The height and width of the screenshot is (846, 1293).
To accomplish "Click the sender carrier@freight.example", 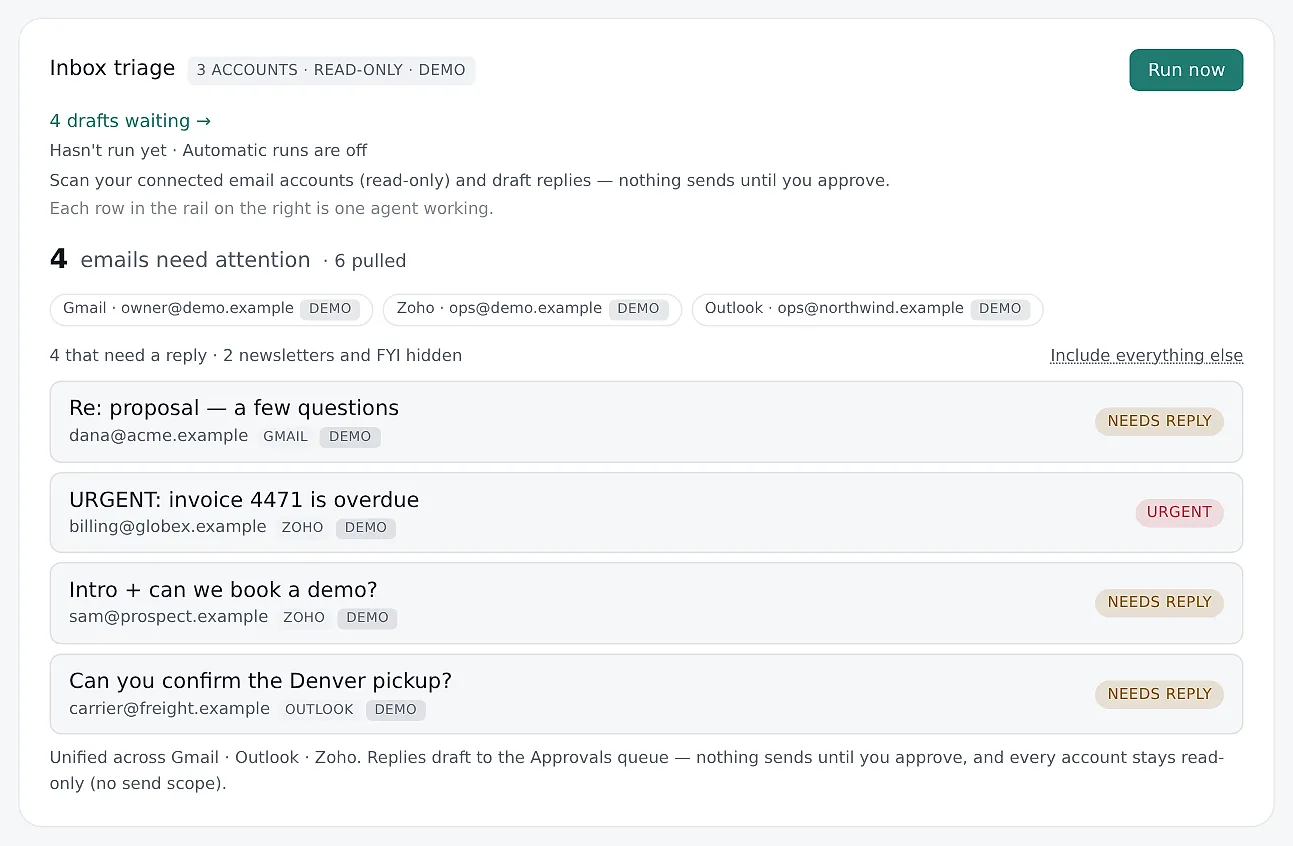I will pyautogui.click(x=169, y=709).
